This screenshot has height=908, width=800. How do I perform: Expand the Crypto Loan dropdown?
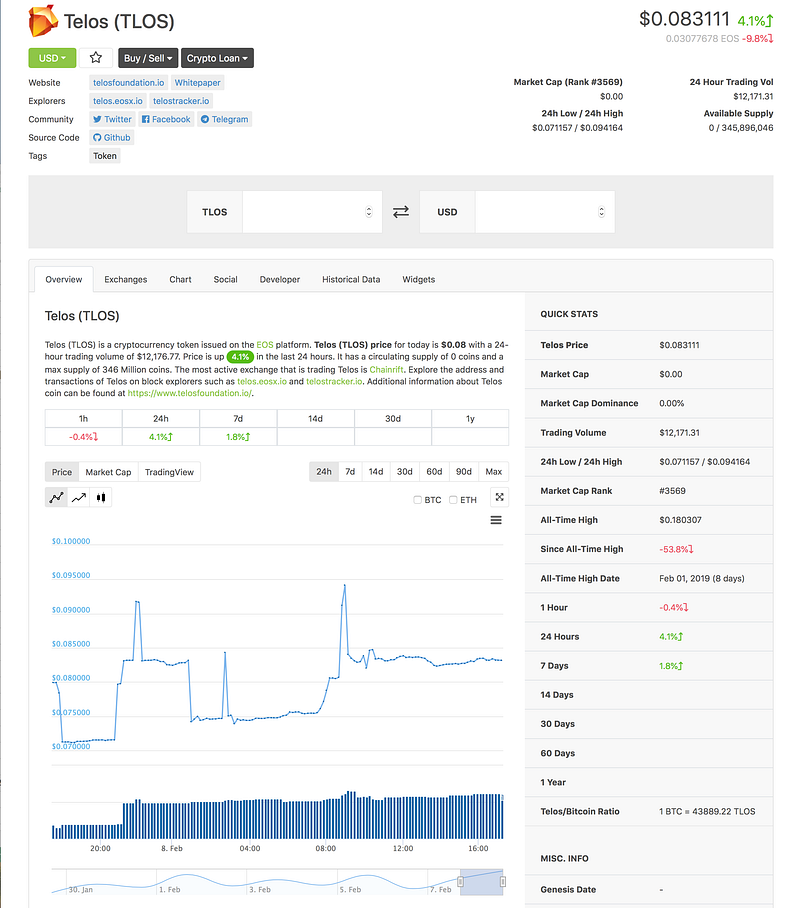(x=217, y=58)
